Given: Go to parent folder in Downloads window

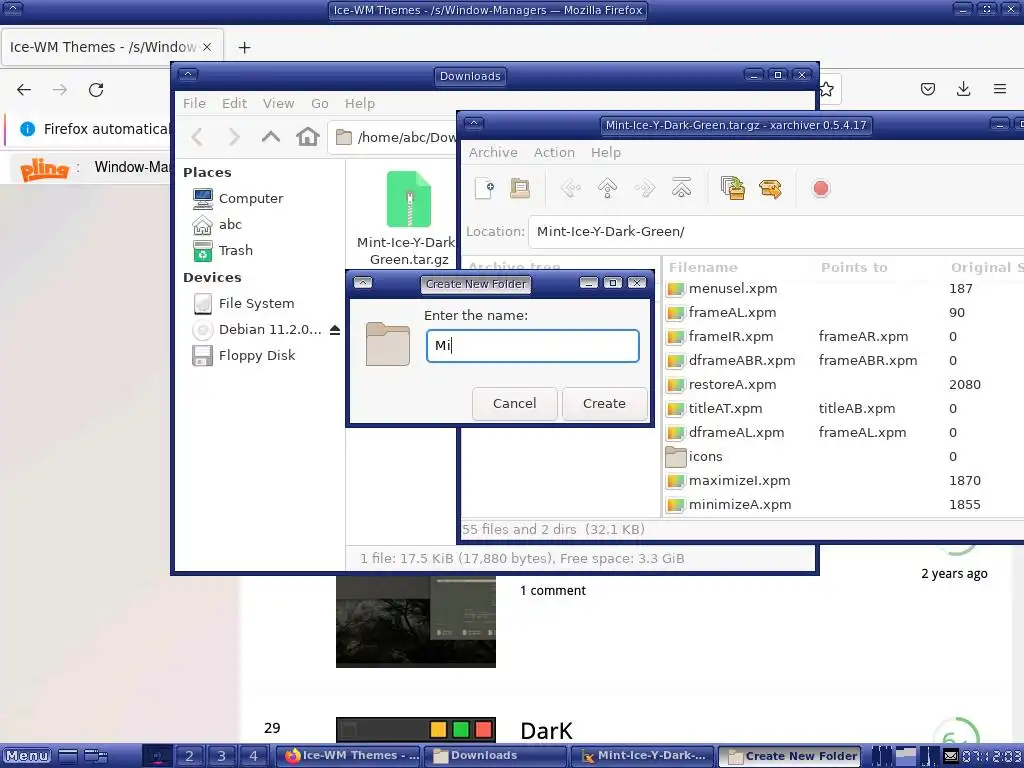Looking at the screenshot, I should 270,137.
